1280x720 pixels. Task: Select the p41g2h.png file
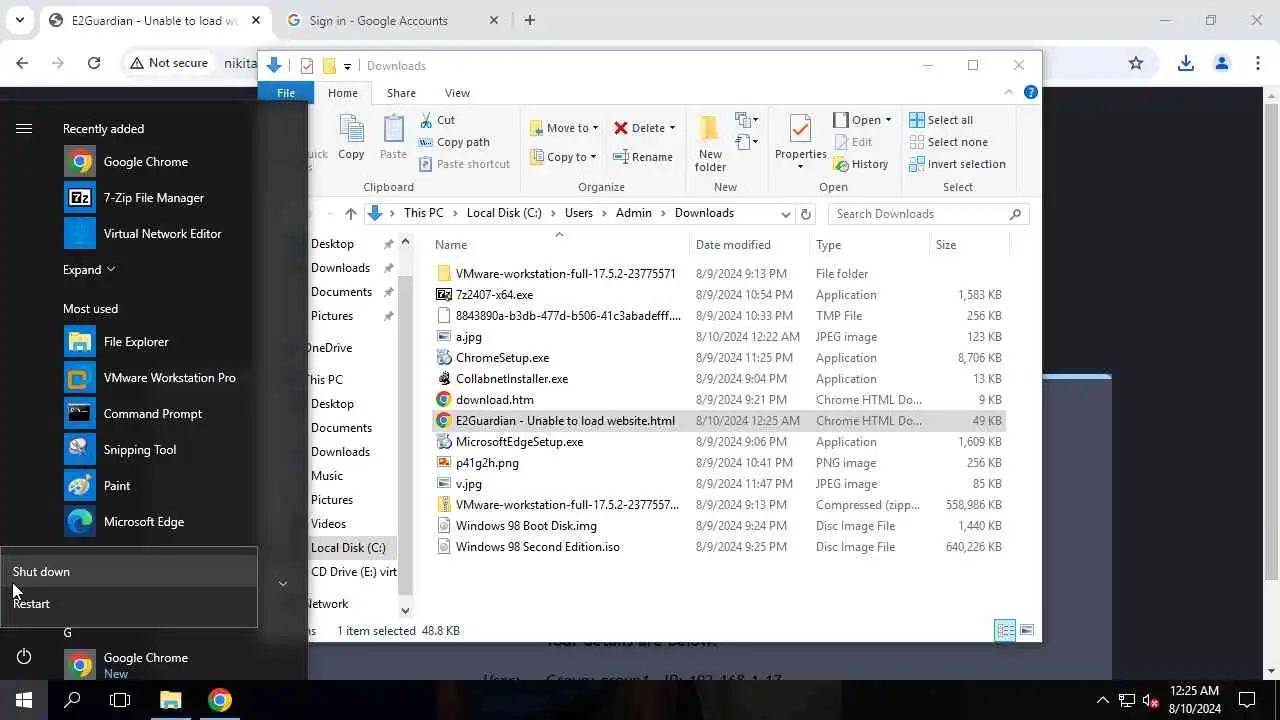click(x=487, y=463)
